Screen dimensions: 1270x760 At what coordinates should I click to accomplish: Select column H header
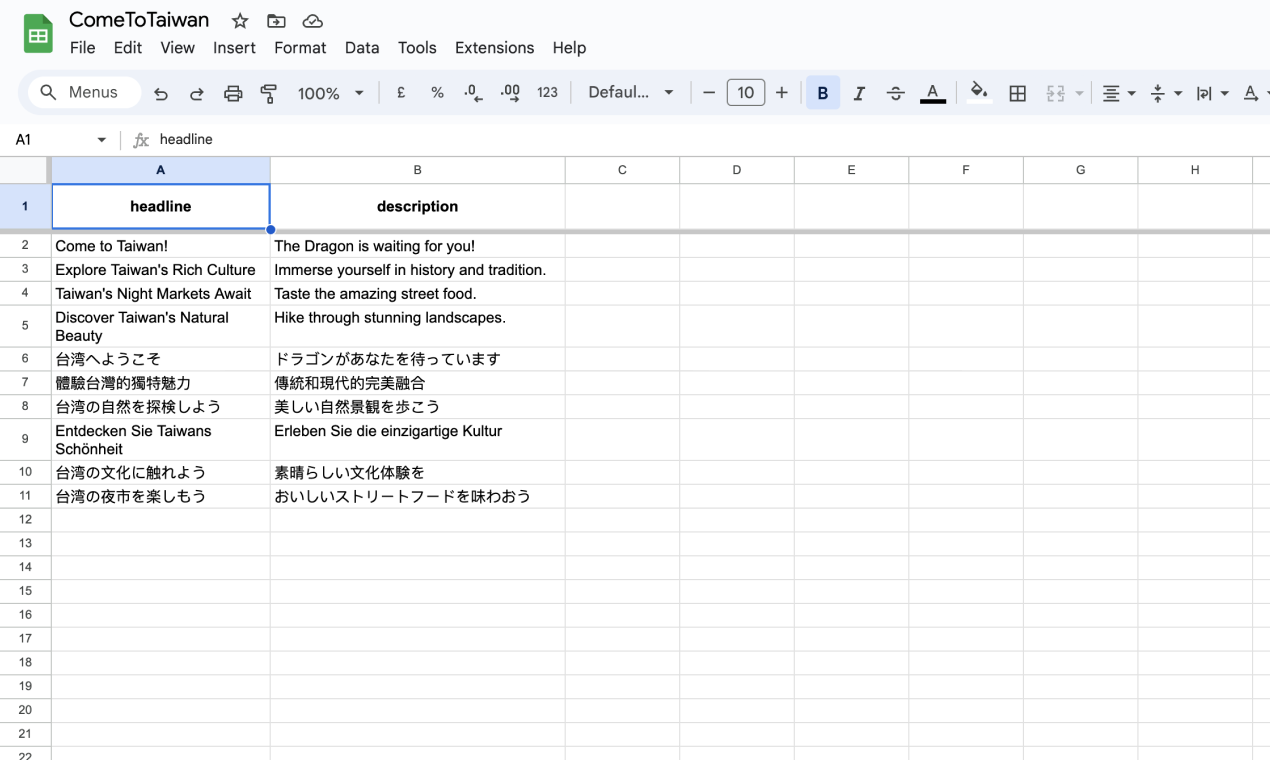pyautogui.click(x=1195, y=170)
